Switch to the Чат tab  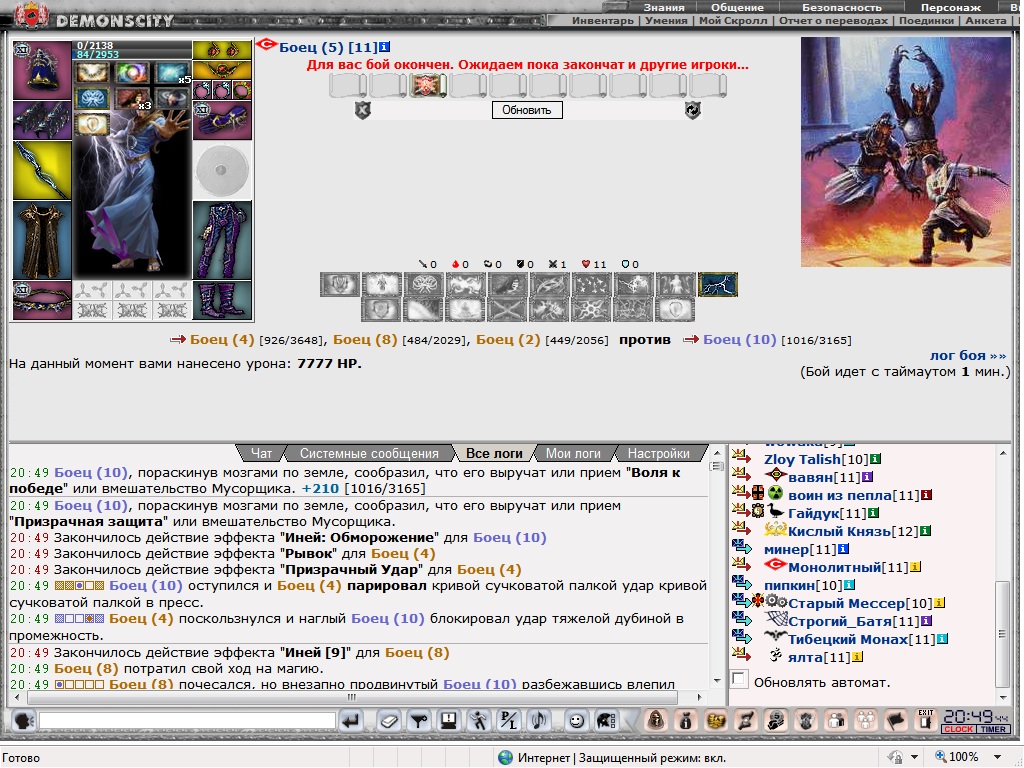pyautogui.click(x=261, y=453)
